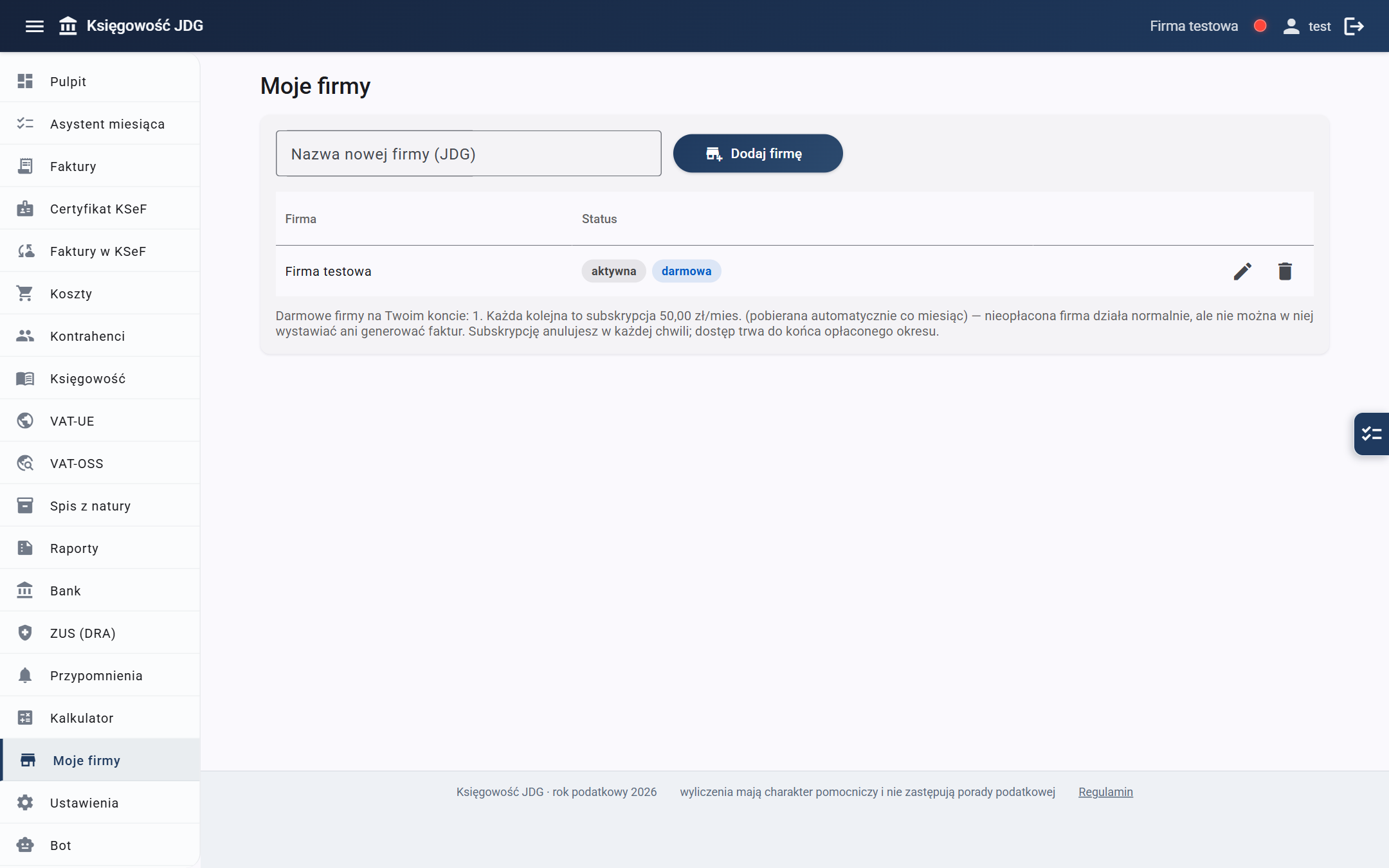Open the floating checklist side panel

(1372, 434)
